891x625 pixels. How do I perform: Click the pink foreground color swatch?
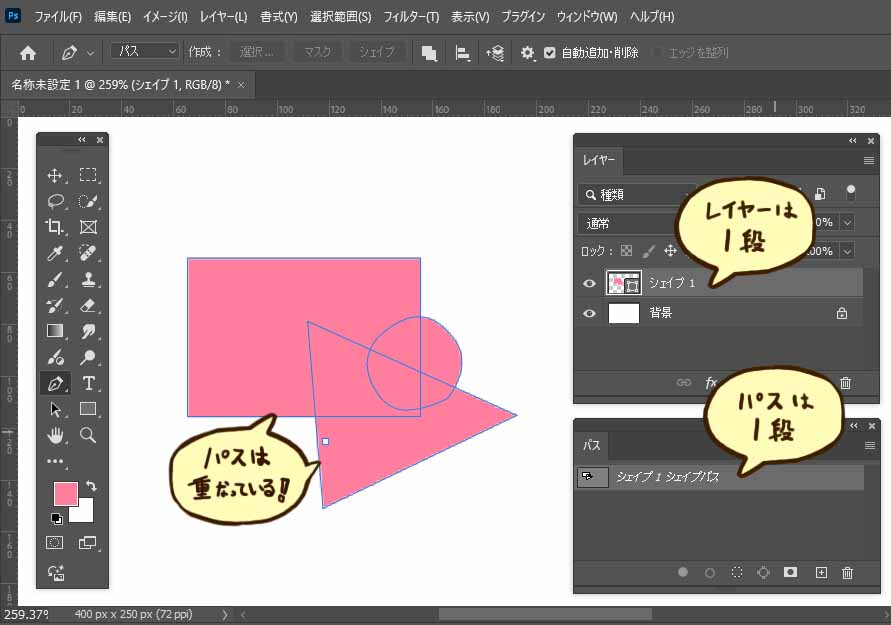pyautogui.click(x=66, y=493)
